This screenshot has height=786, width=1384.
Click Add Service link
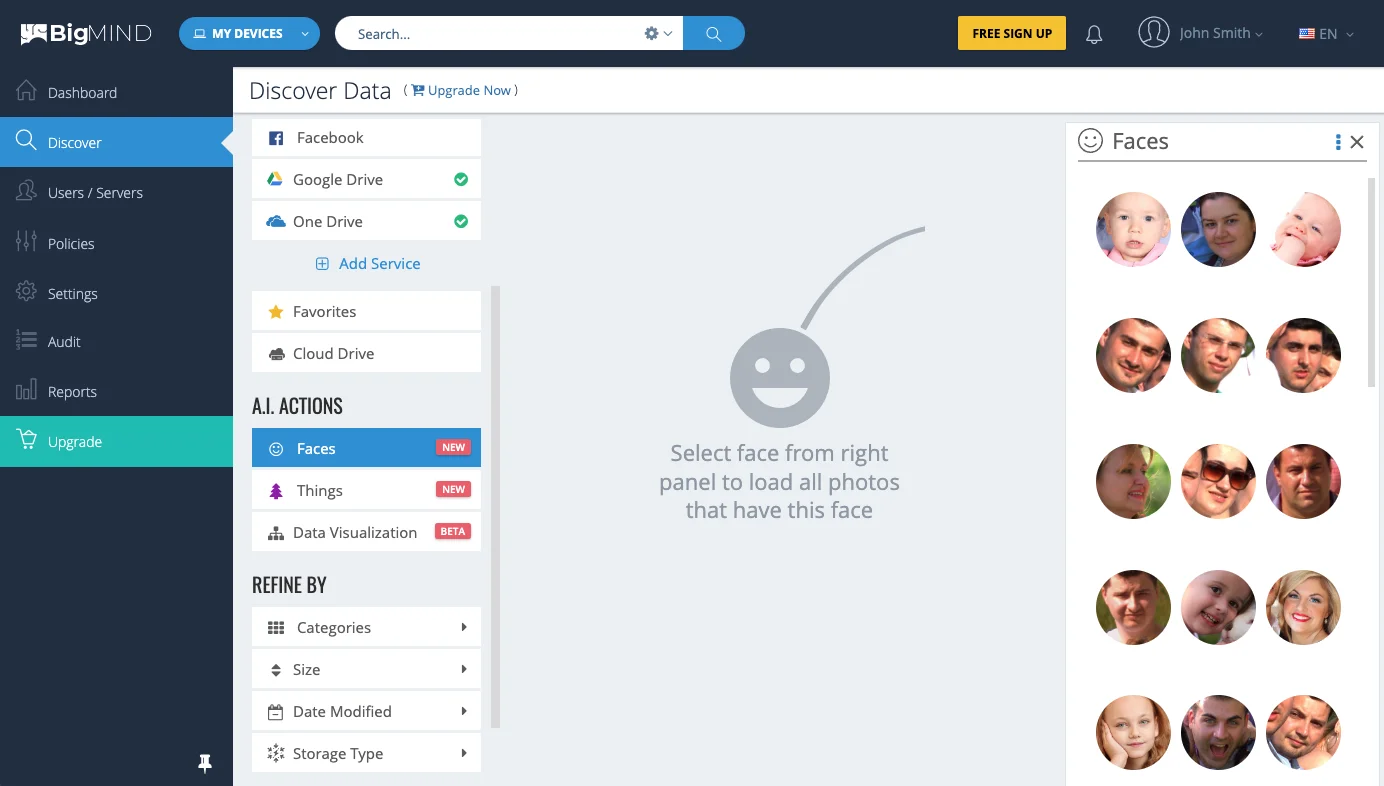coord(367,264)
